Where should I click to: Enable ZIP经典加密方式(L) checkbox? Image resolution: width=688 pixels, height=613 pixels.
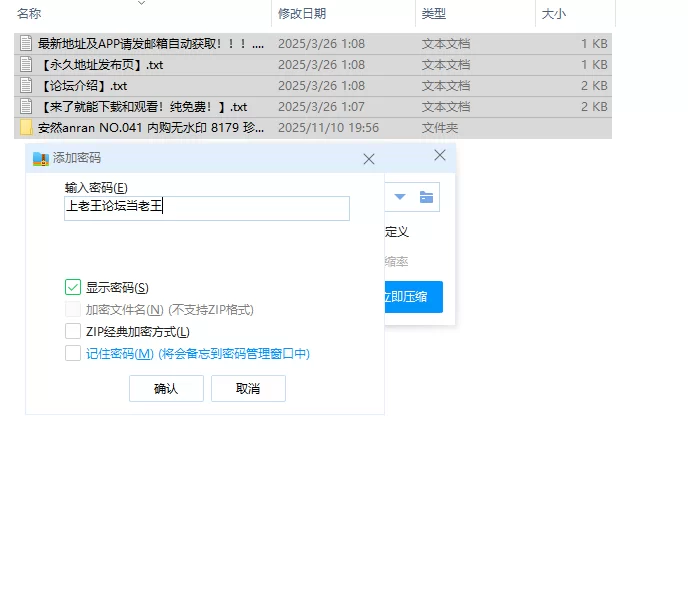[x=73, y=331]
